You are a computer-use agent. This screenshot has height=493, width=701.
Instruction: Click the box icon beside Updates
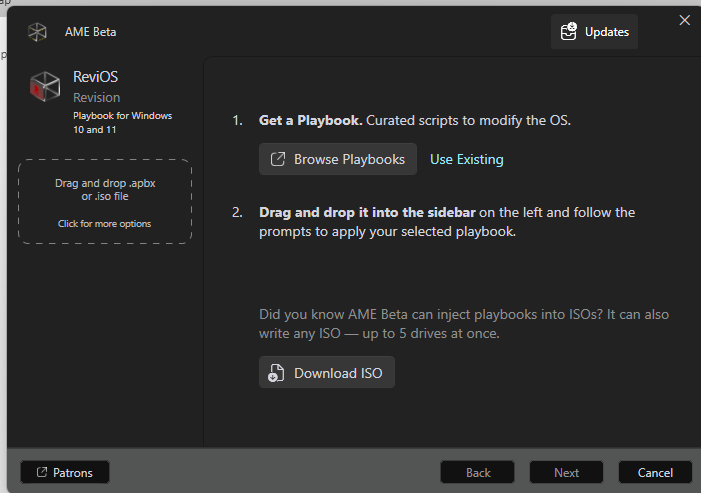[x=569, y=31]
